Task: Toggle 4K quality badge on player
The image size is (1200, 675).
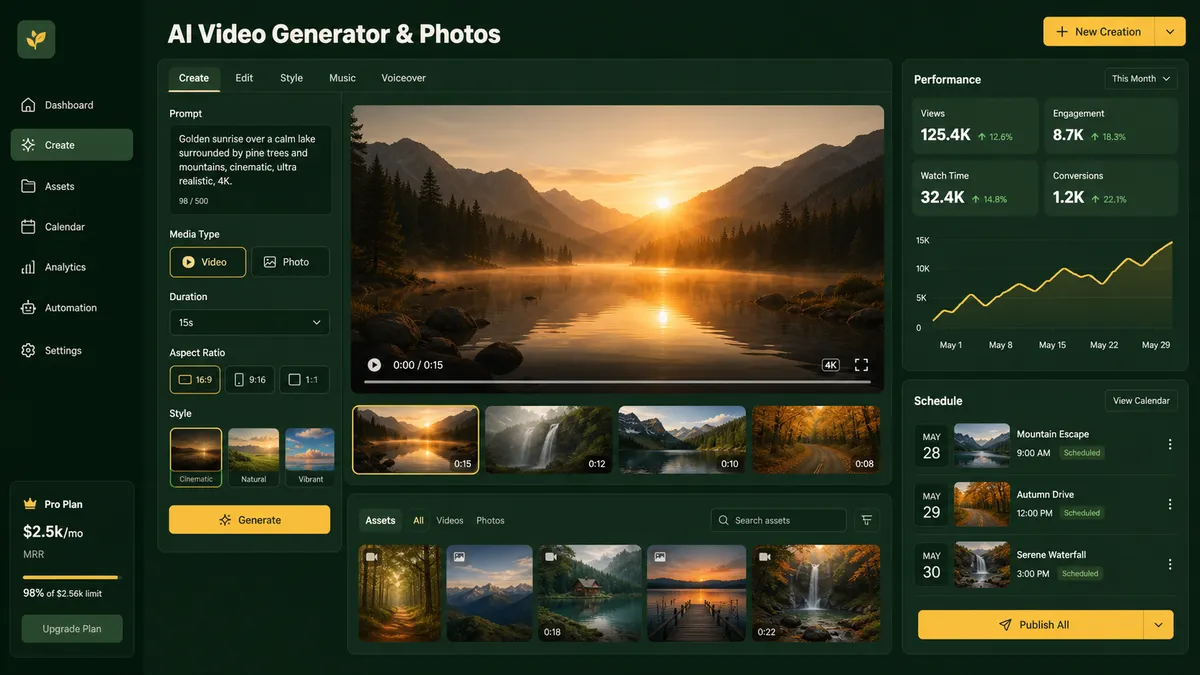Action: pyautogui.click(x=830, y=365)
